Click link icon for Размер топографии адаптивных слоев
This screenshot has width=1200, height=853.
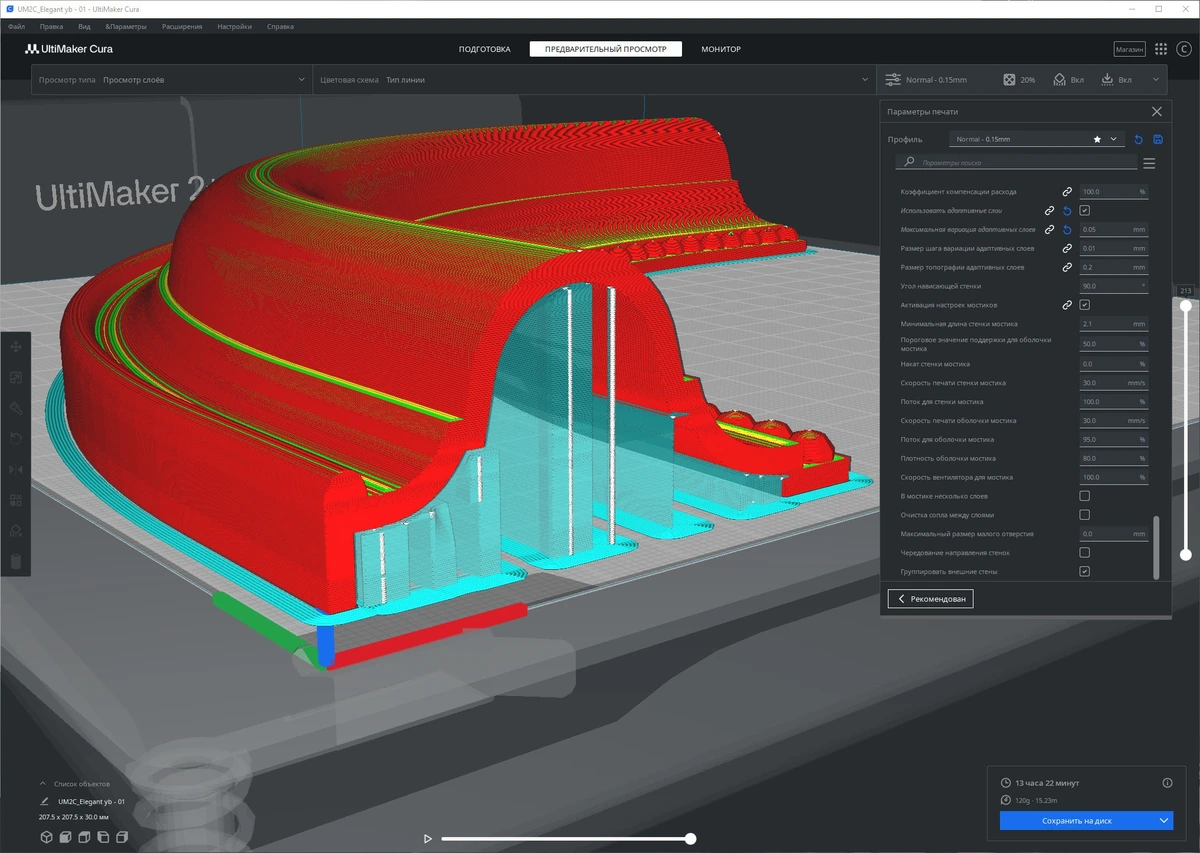click(1067, 267)
